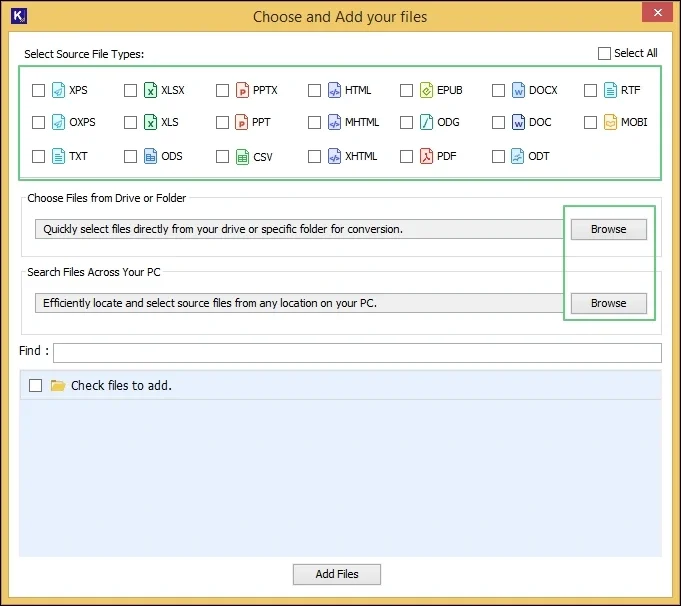
Task: Click the 'Select Source File Types:' label
Action: click(x=84, y=54)
